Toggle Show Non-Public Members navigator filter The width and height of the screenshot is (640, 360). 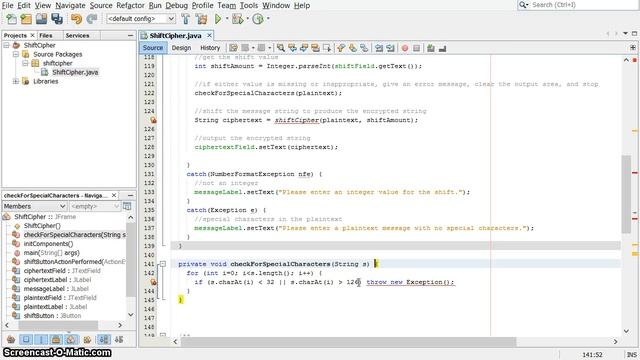point(56,340)
